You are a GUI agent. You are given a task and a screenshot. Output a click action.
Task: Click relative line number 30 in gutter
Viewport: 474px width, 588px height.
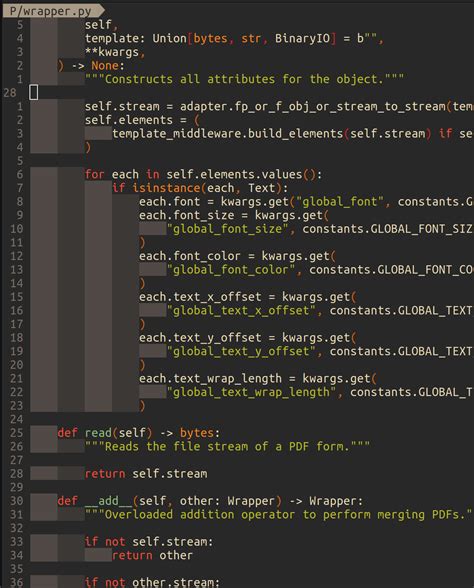point(16,501)
